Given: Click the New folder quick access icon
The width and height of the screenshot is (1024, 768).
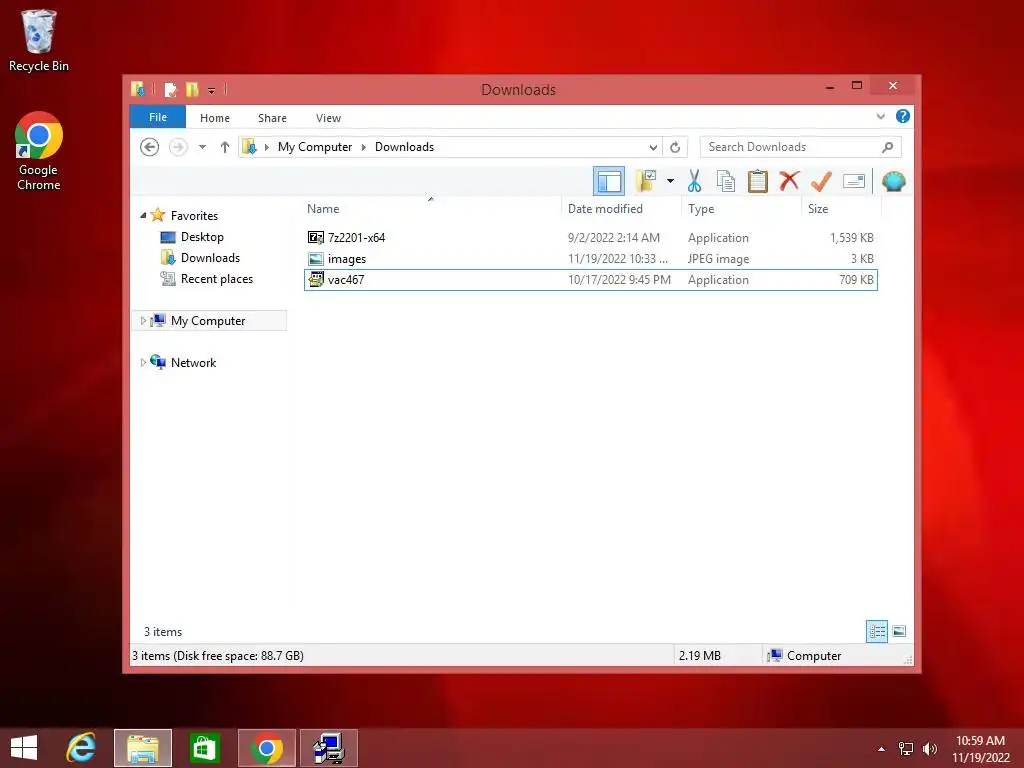Looking at the screenshot, I should 192,89.
